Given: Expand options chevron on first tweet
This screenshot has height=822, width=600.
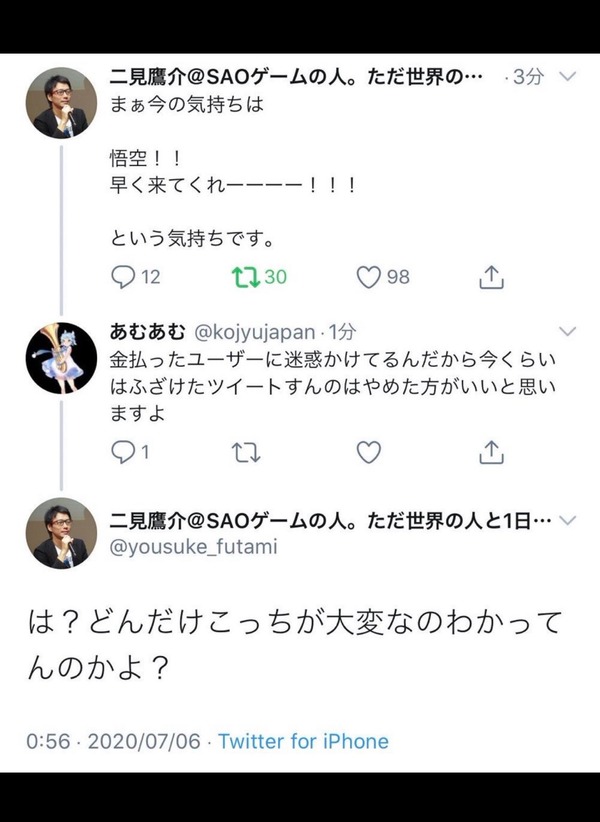Looking at the screenshot, I should point(568,77).
